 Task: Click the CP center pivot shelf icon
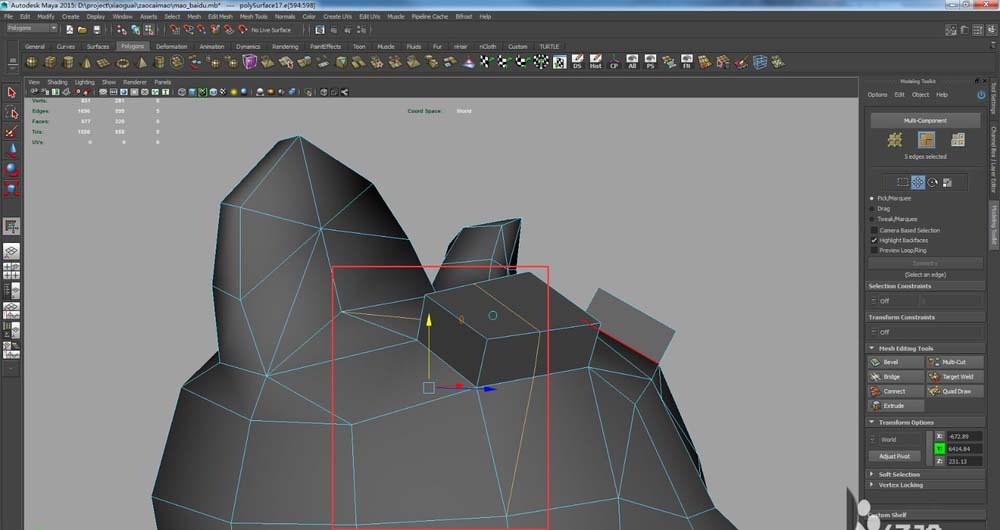[614, 62]
